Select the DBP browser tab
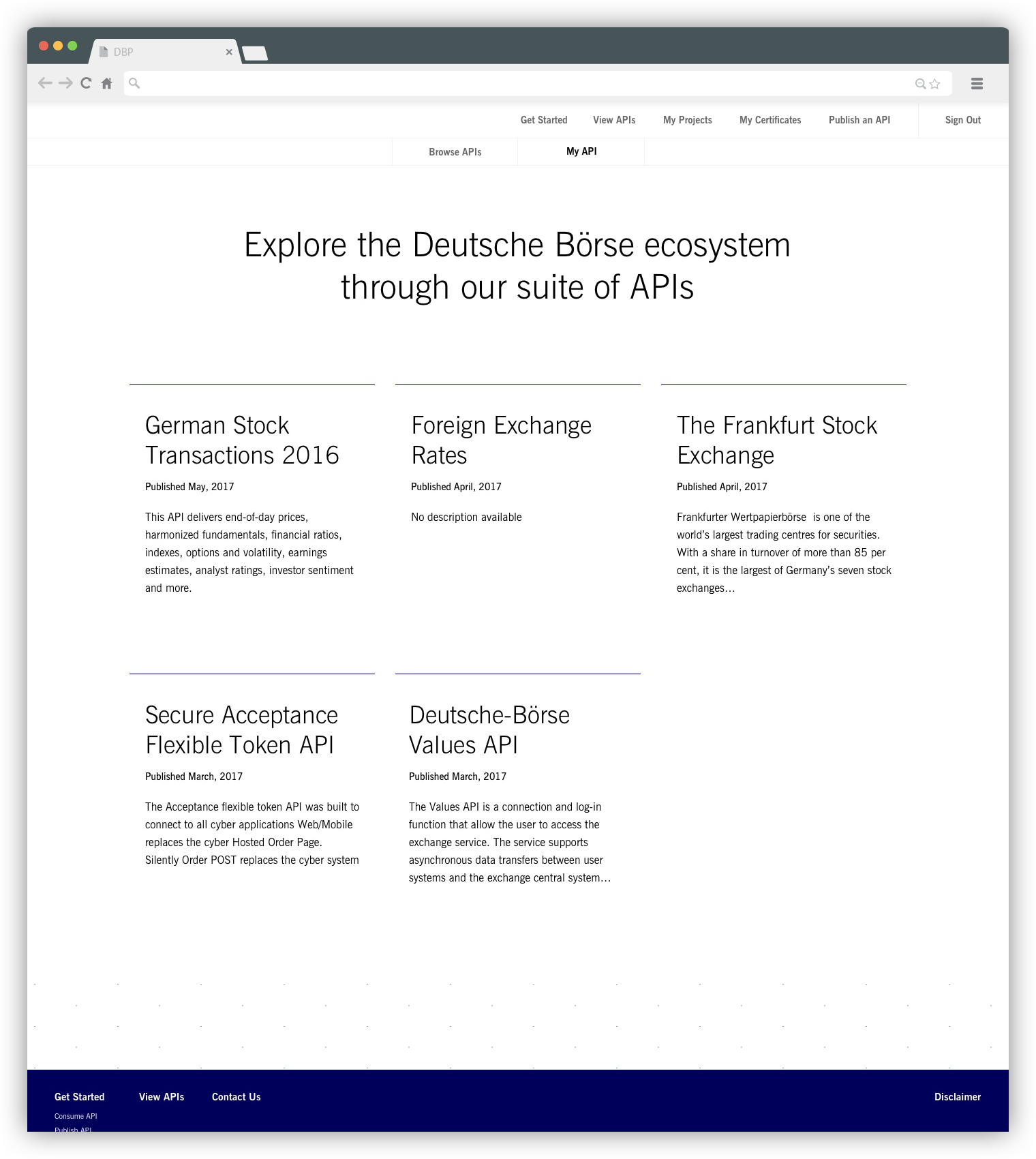 [x=165, y=52]
